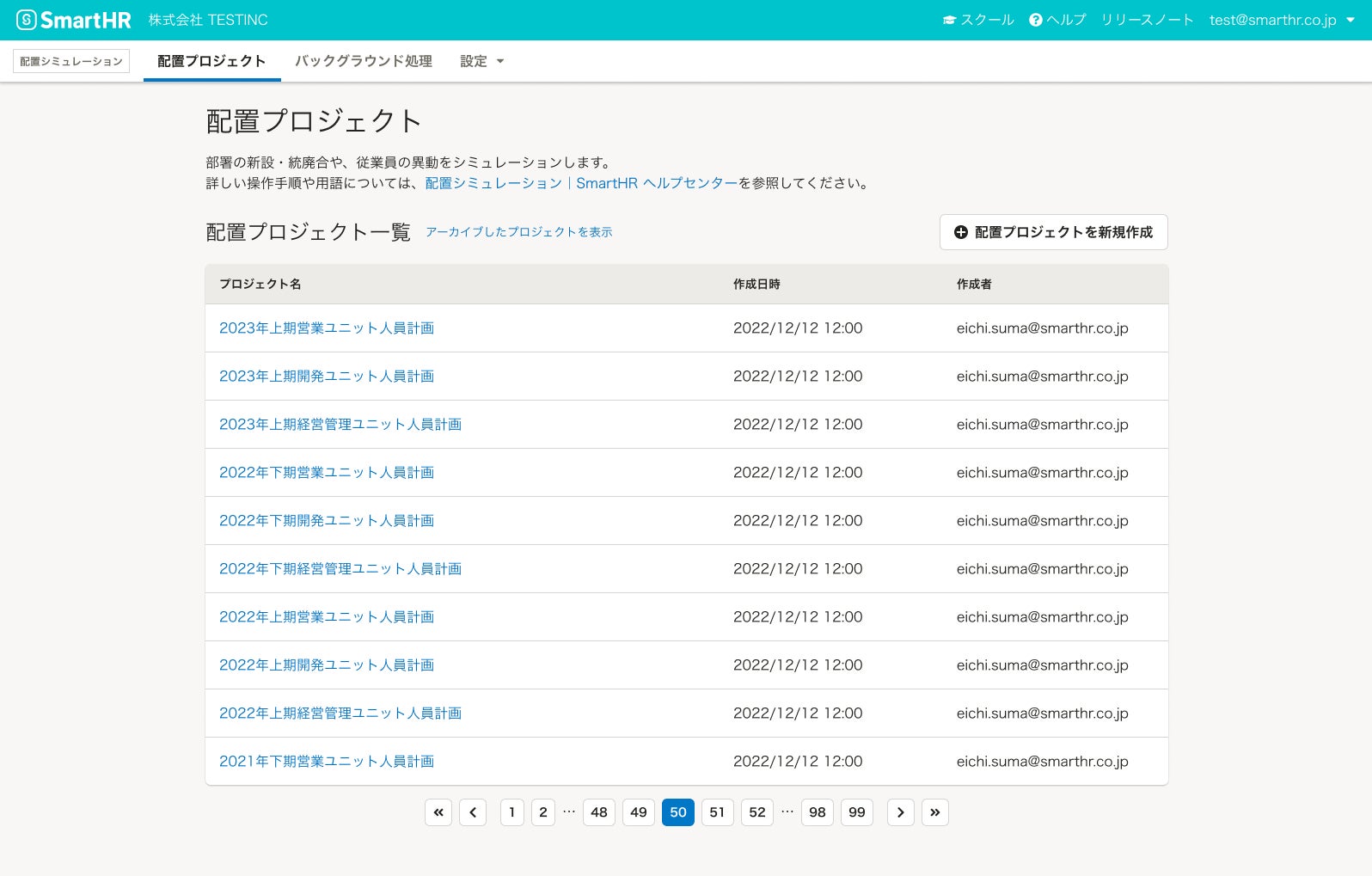Viewport: 1372px width, 876px height.
Task: Jump to last page with double-right arrow
Action: [934, 812]
